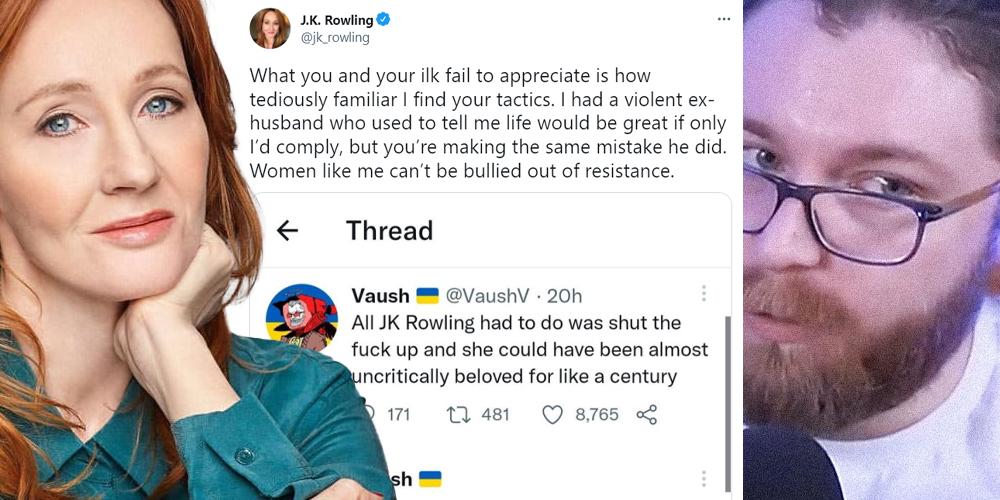This screenshot has width=1000, height=500.
Task: Click the J.K. Rowling display name
Action: (x=337, y=20)
